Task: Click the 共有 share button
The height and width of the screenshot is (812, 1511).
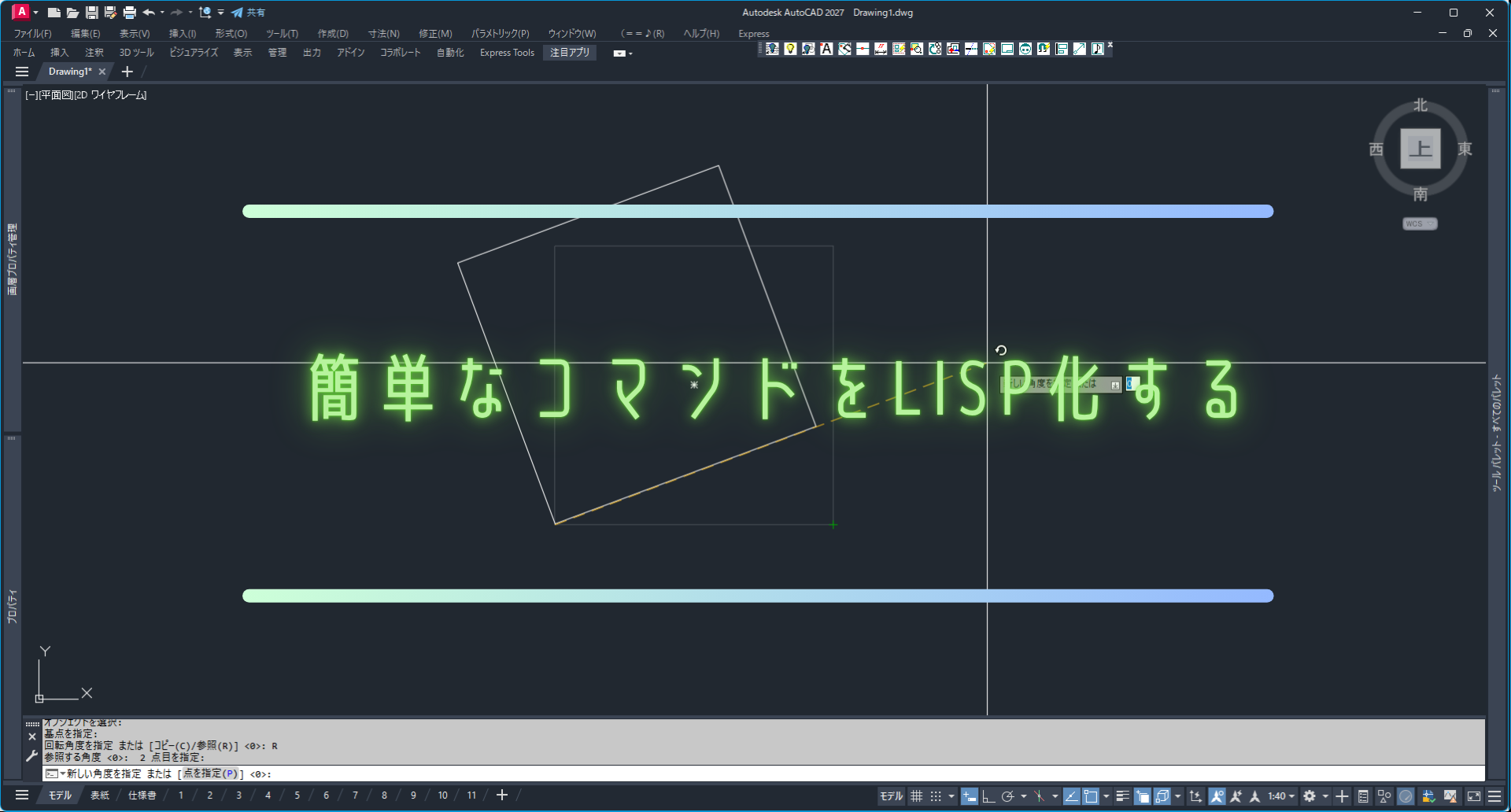Action: tap(249, 13)
